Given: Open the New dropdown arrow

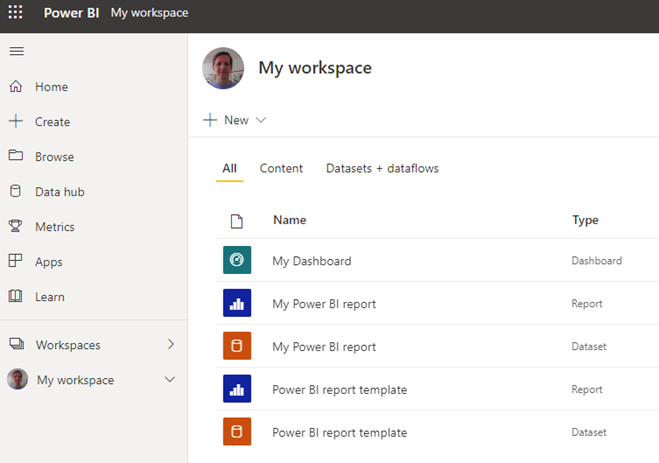Looking at the screenshot, I should [x=261, y=120].
